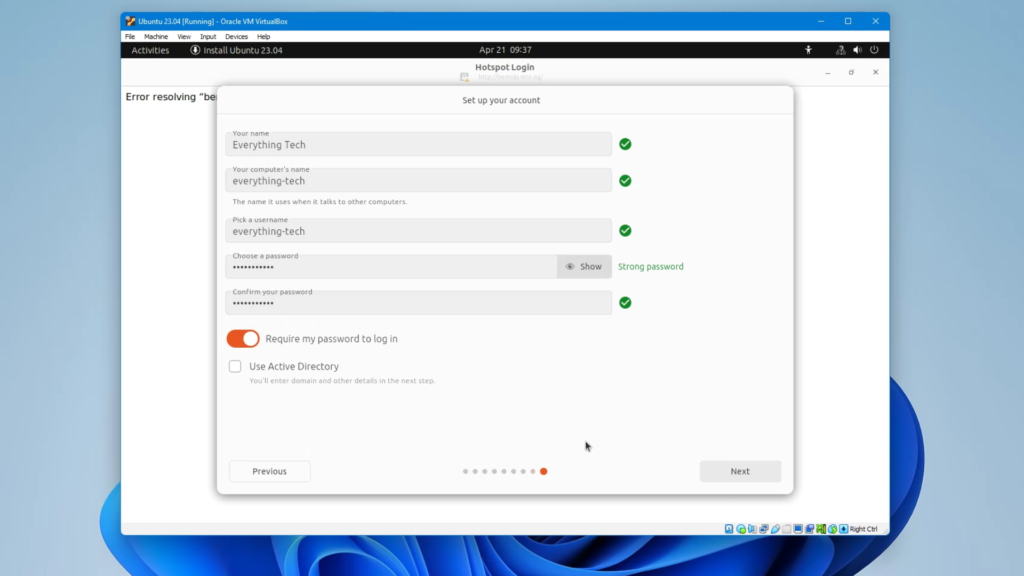Continue with the Next button
Screen dimensions: 1024x576
[740, 471]
